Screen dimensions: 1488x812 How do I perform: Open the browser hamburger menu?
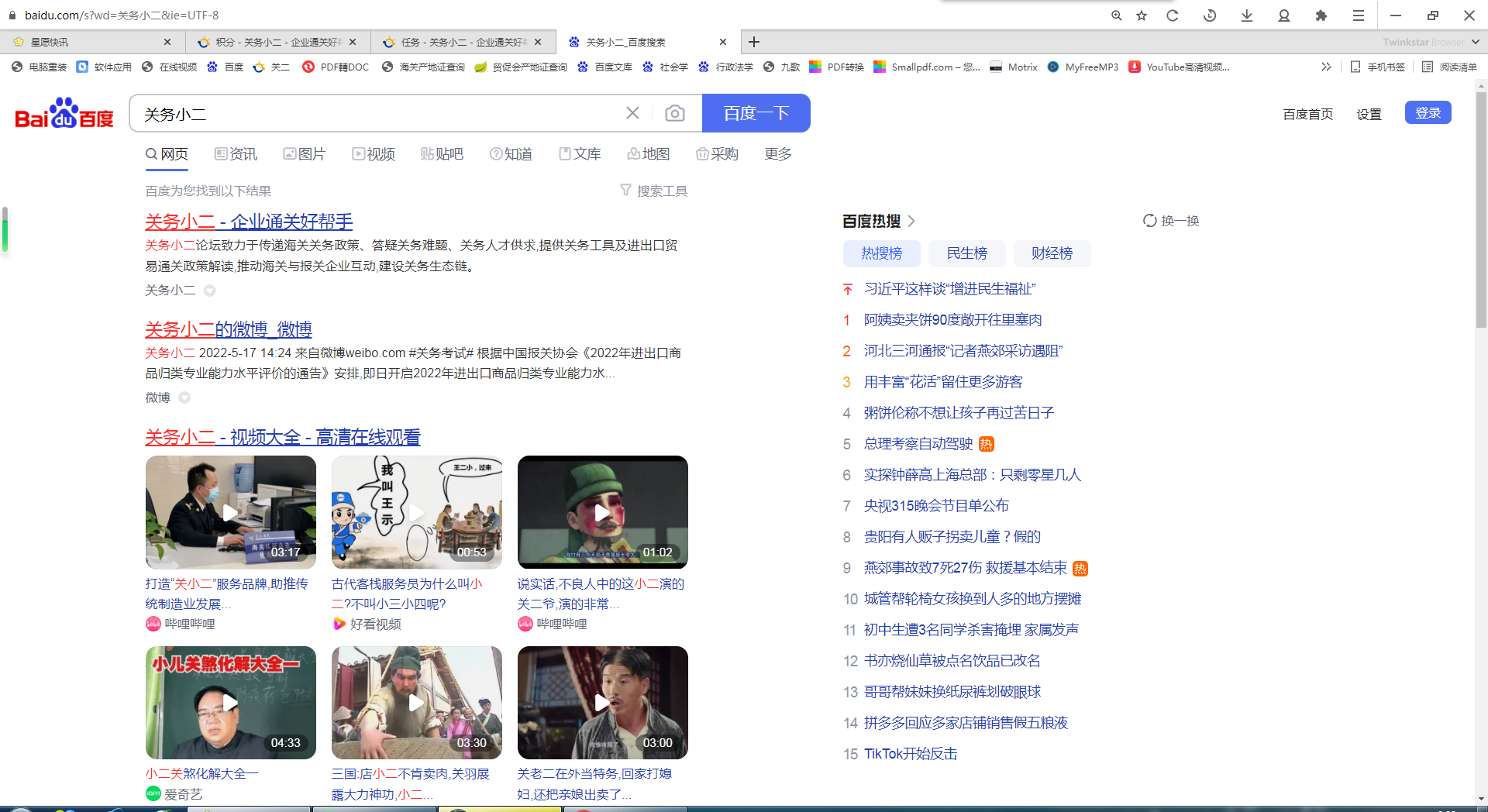point(1359,15)
